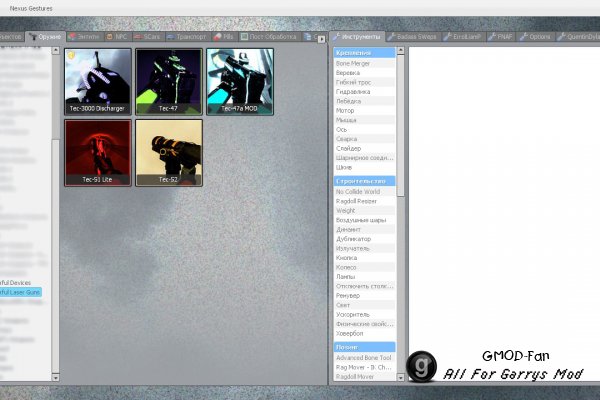Screen dimensions: 600x400
Task: Pick the Tec-52 weapon icon
Action: click(x=169, y=153)
